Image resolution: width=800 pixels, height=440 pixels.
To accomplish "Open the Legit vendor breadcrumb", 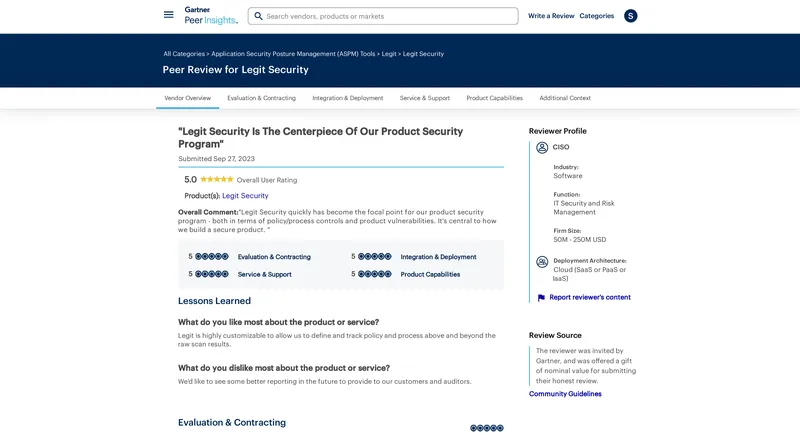I will coord(389,54).
